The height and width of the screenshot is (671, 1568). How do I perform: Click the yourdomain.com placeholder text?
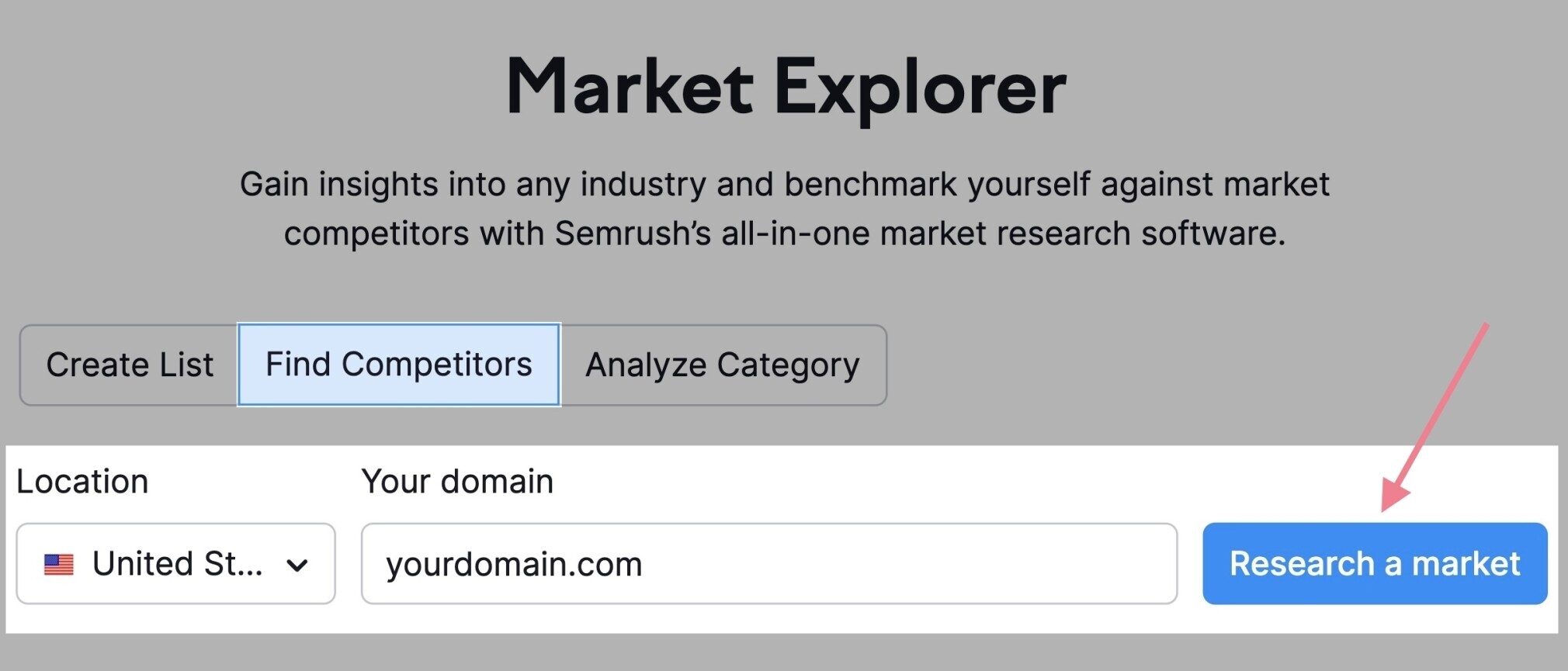click(x=515, y=564)
